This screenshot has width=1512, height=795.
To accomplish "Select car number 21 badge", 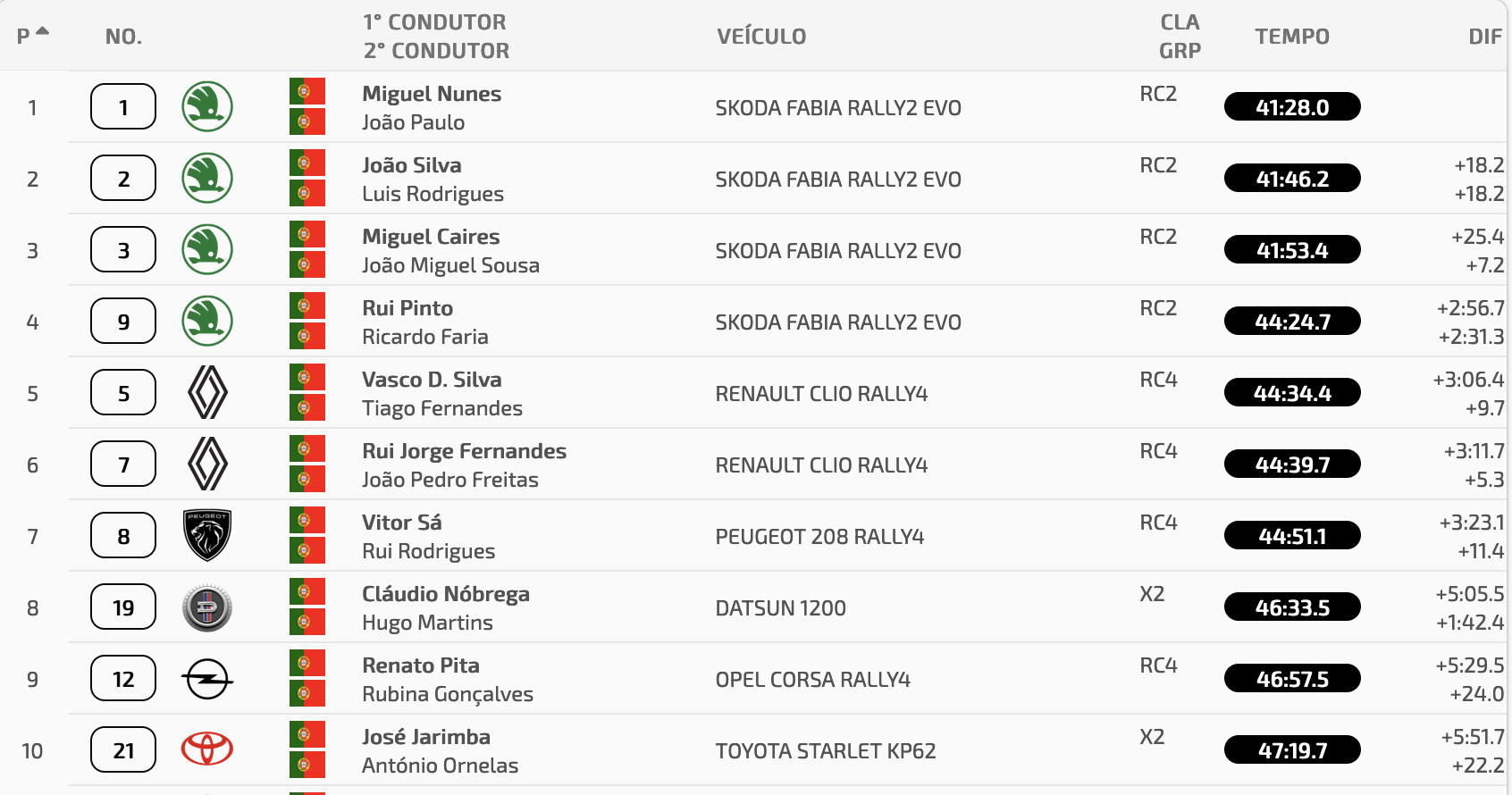I will (123, 750).
